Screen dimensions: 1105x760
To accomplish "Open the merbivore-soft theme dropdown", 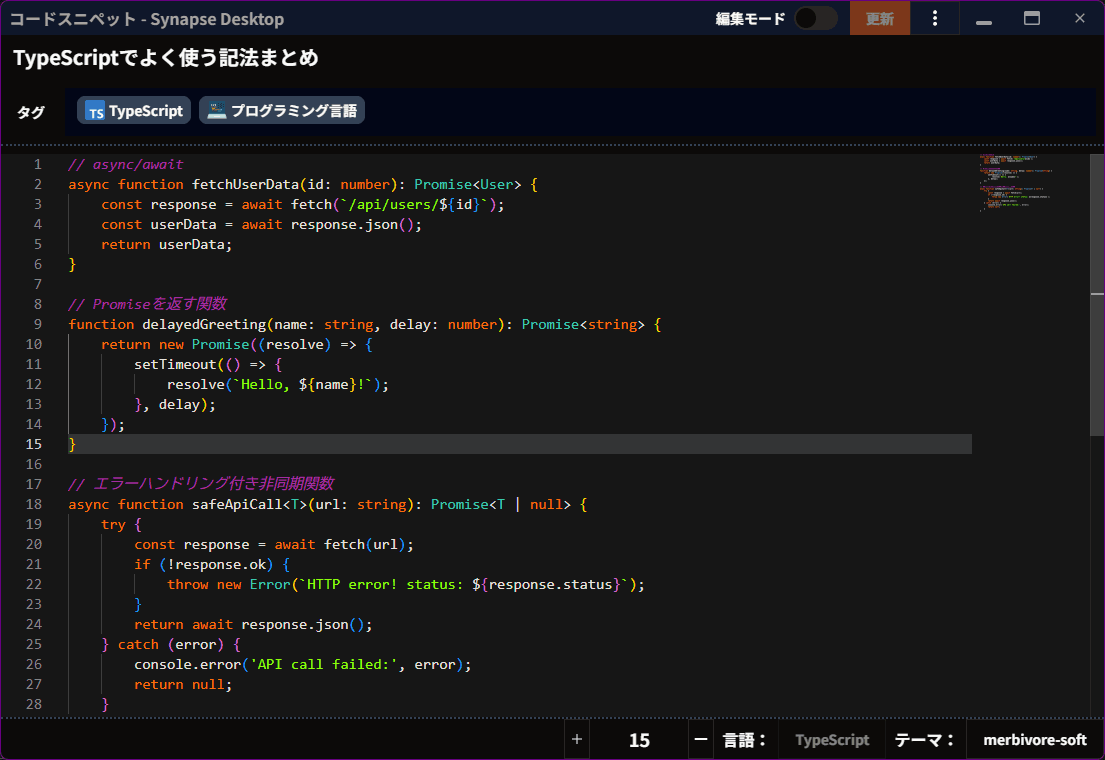I will pos(1034,740).
